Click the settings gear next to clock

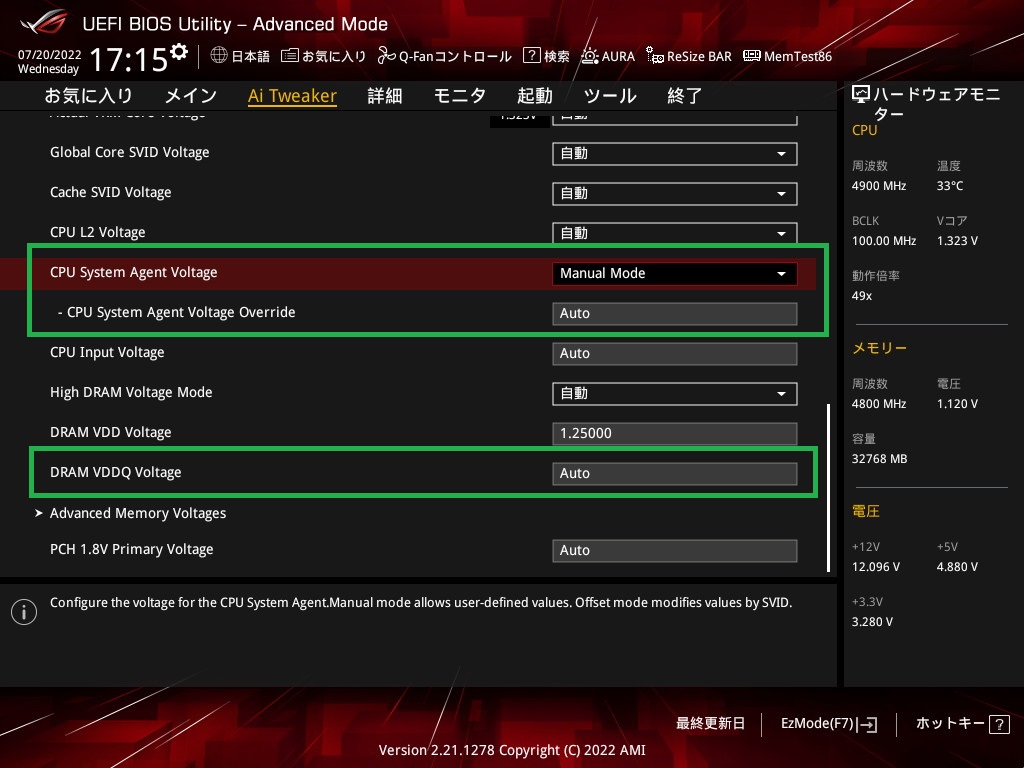179,52
